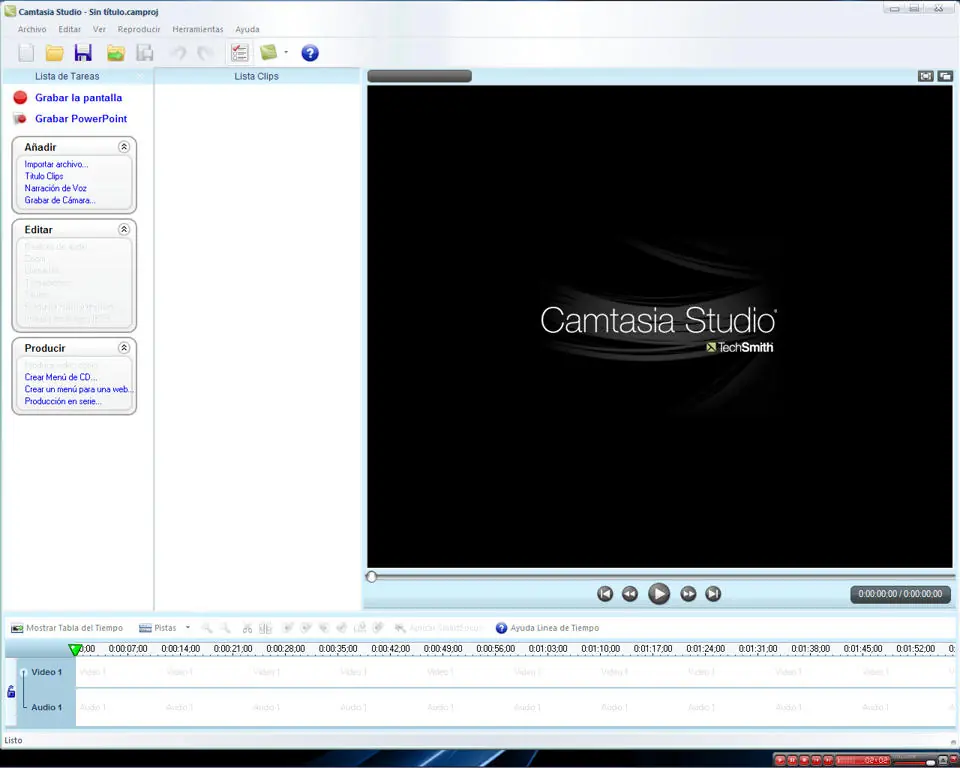960x768 pixels.
Task: Select the Lista Clips panel header
Action: click(257, 76)
